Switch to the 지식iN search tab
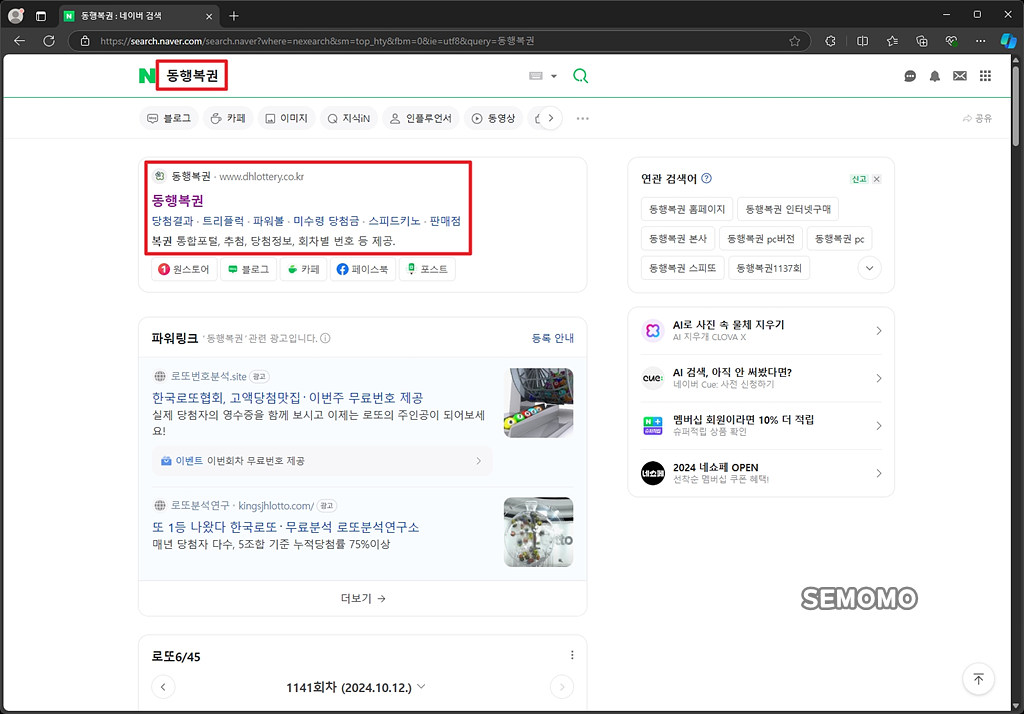This screenshot has height=714, width=1024. click(x=349, y=118)
